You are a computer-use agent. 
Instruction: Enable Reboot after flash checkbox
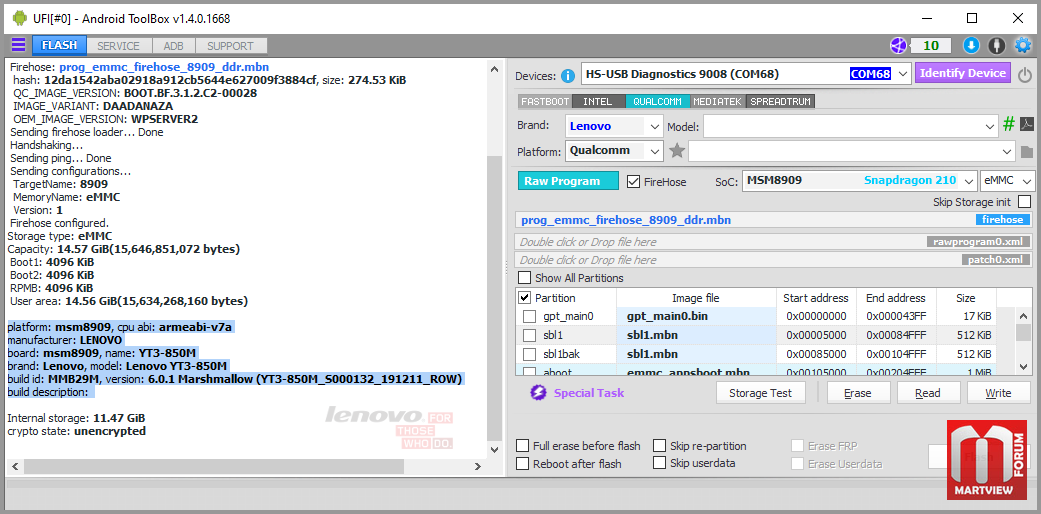(522, 464)
